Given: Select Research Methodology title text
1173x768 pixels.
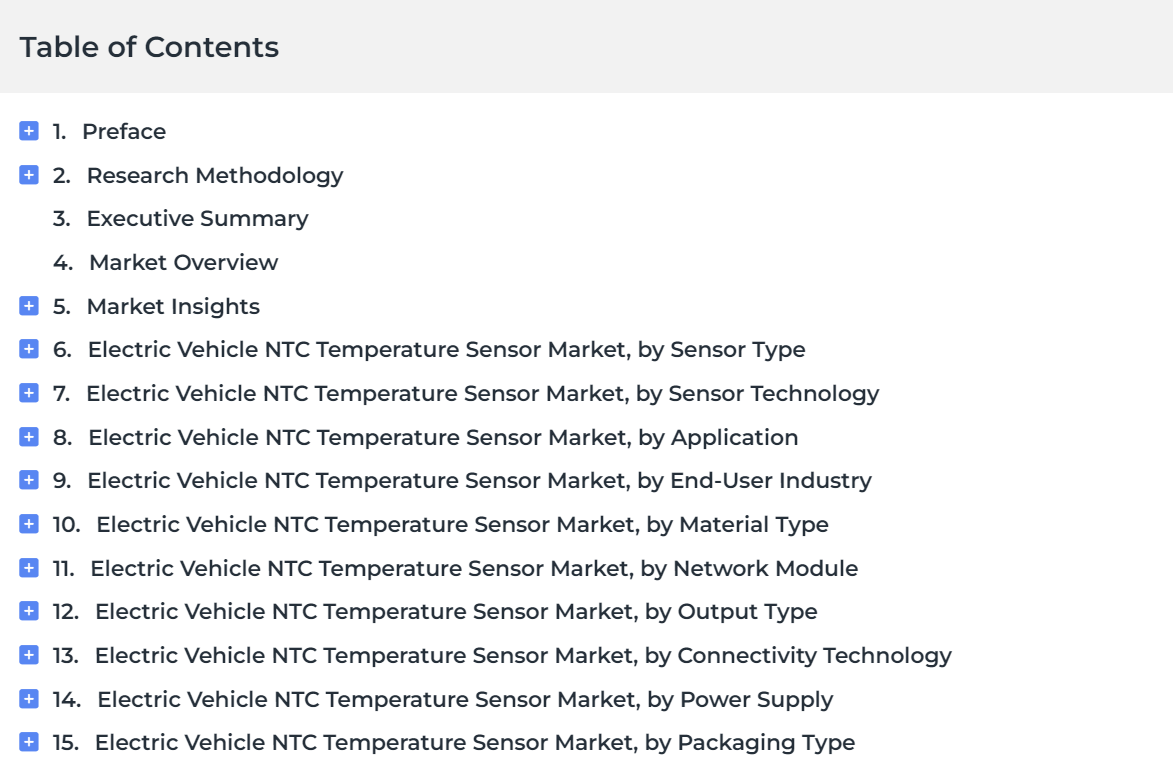Looking at the screenshot, I should click(215, 176).
